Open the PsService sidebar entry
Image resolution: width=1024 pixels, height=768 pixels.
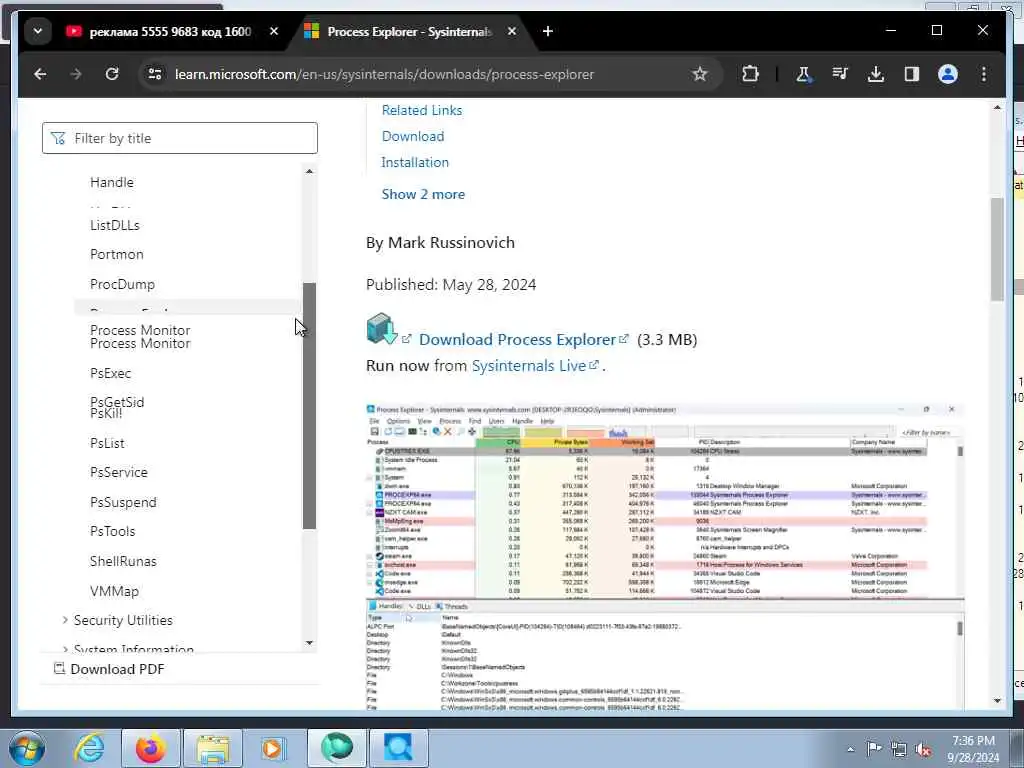119,472
